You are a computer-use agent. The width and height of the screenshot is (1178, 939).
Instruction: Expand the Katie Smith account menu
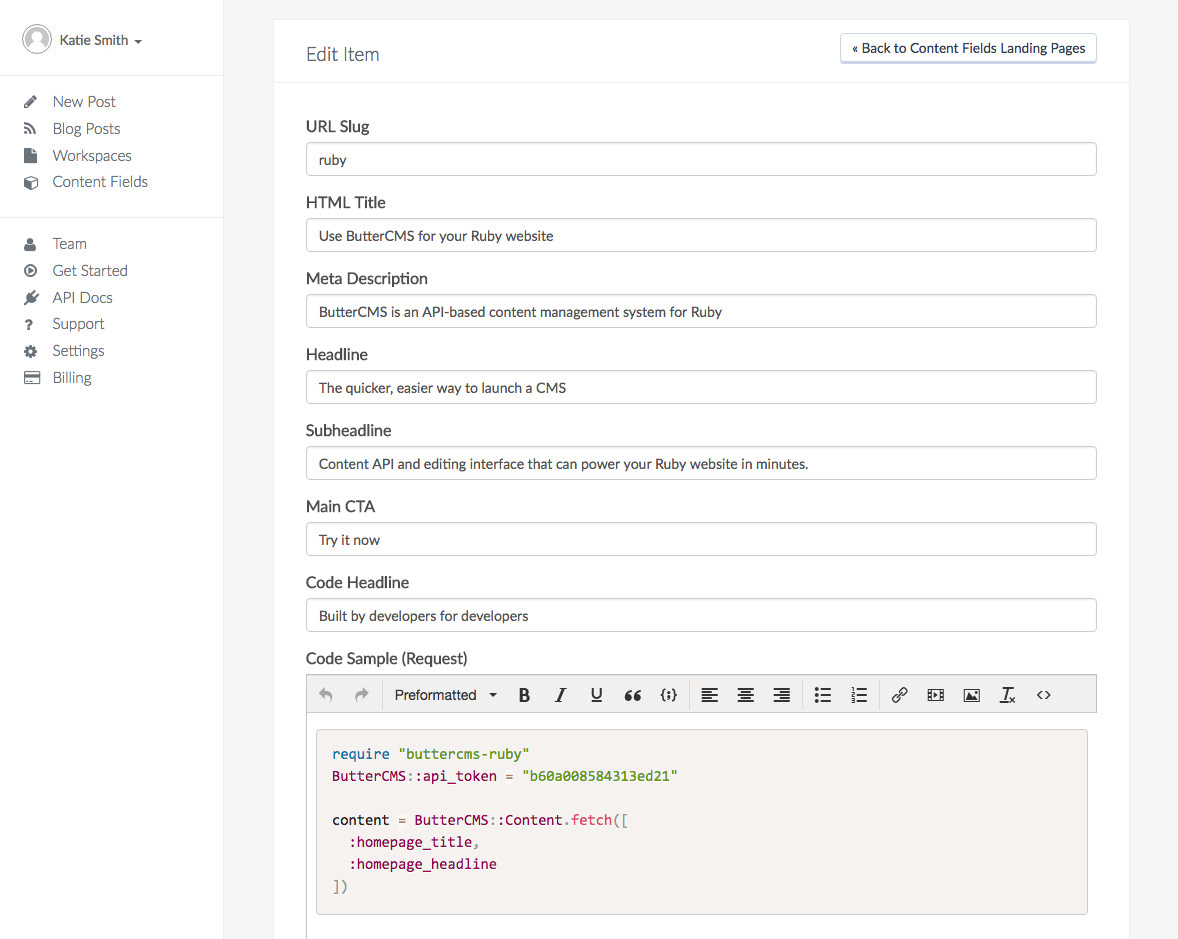[99, 41]
